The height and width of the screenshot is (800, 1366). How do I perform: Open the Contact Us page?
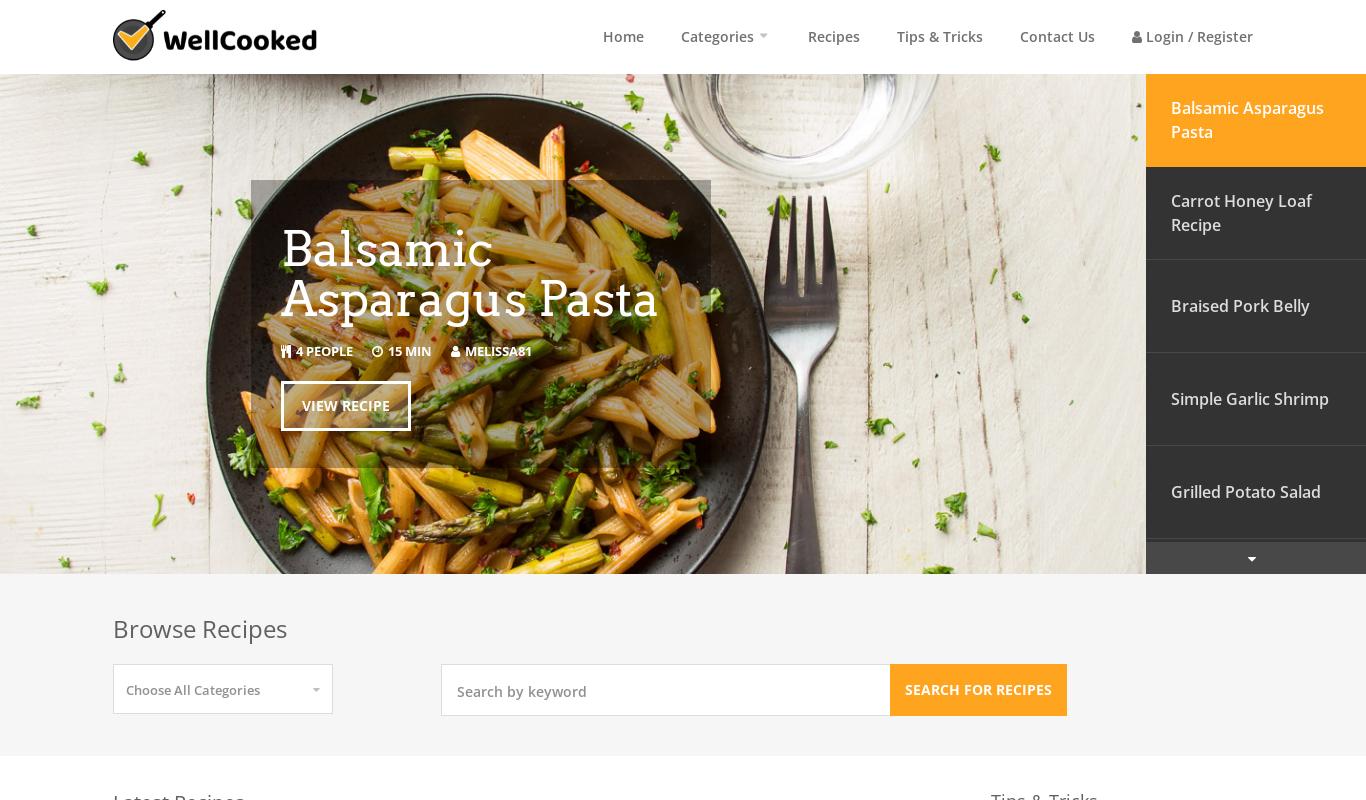tap(1057, 37)
